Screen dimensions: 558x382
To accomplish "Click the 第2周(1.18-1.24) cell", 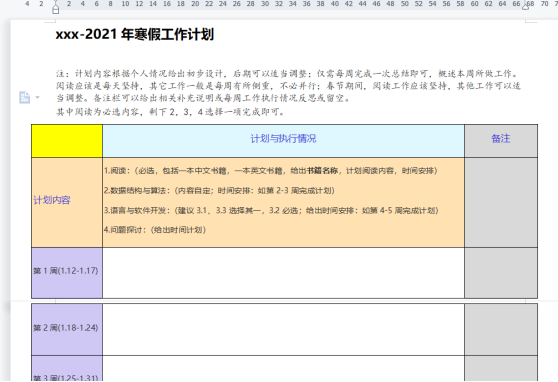I will coord(67,330).
